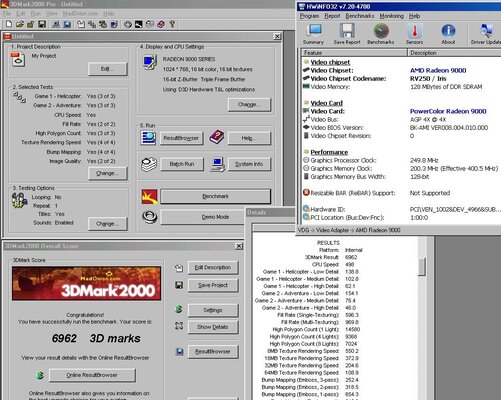Start the test with the Benchmark button
The width and height of the screenshot is (501, 400).
click(x=215, y=196)
